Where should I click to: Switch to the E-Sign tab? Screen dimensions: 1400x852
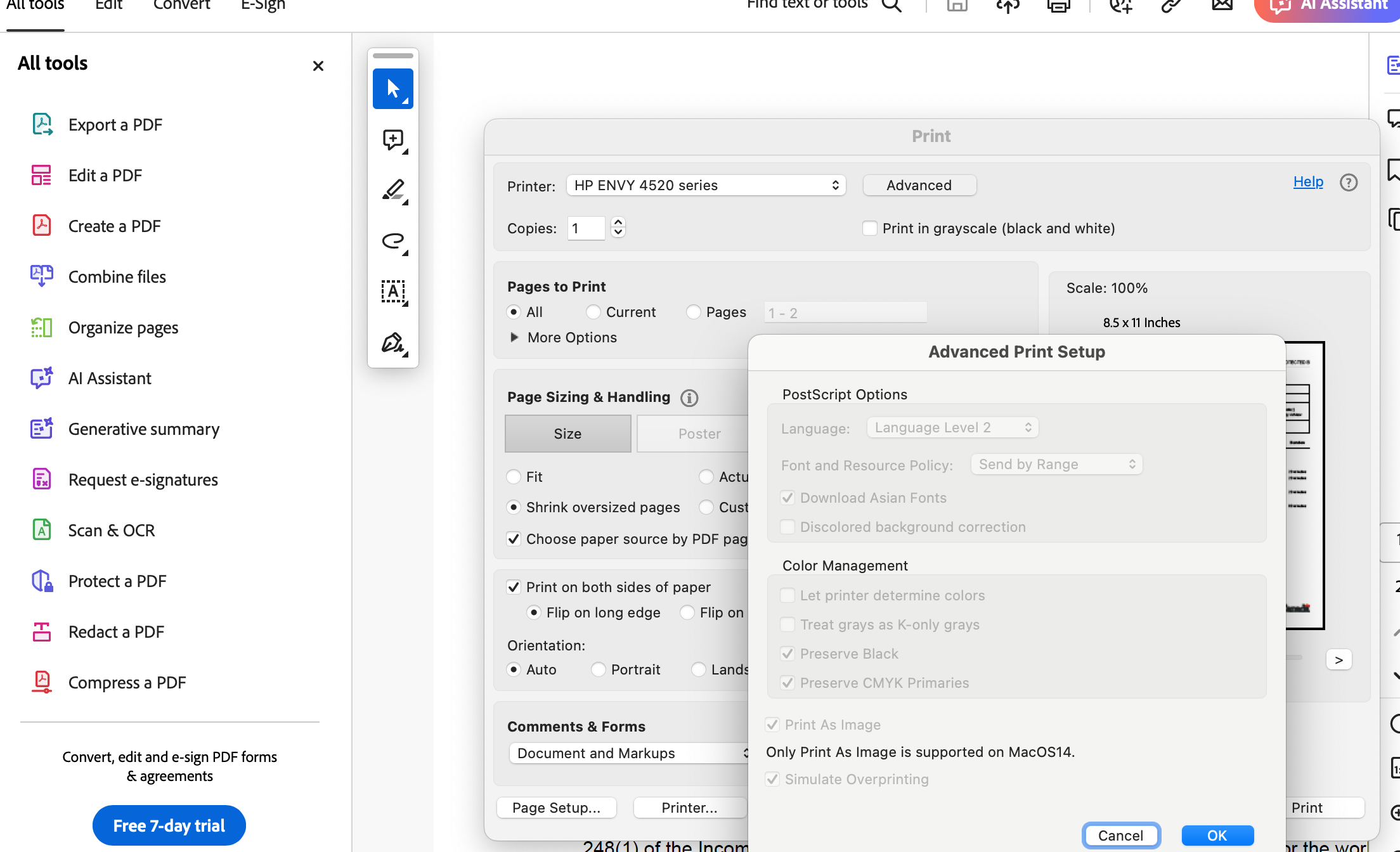pos(263,6)
